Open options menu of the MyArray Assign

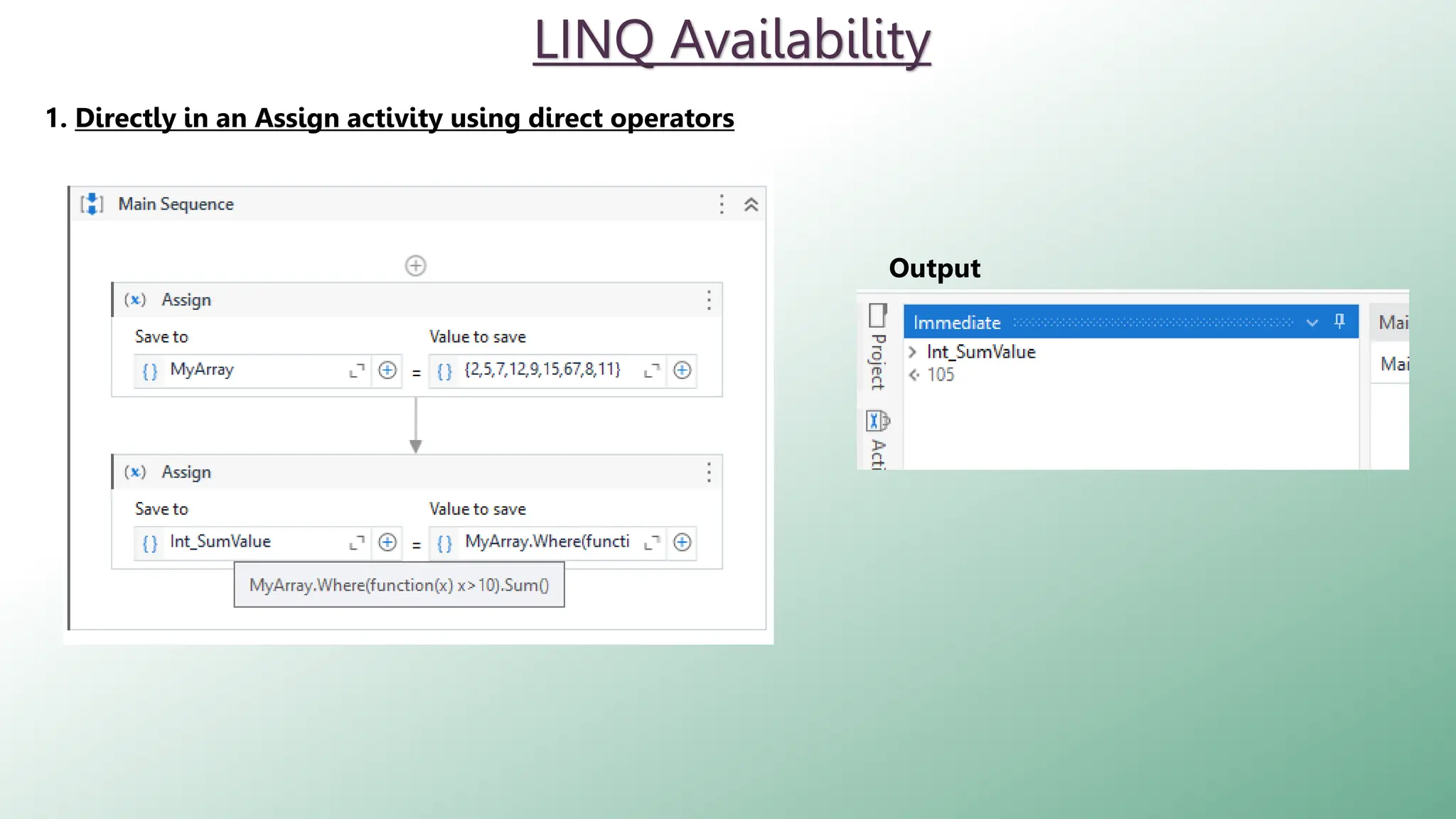point(709,299)
